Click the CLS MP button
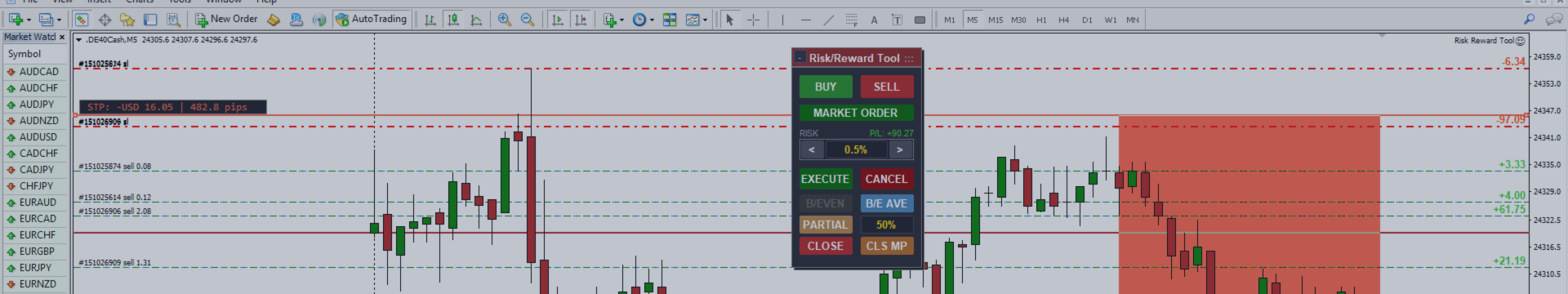This screenshot has width=1568, height=294. [x=886, y=246]
